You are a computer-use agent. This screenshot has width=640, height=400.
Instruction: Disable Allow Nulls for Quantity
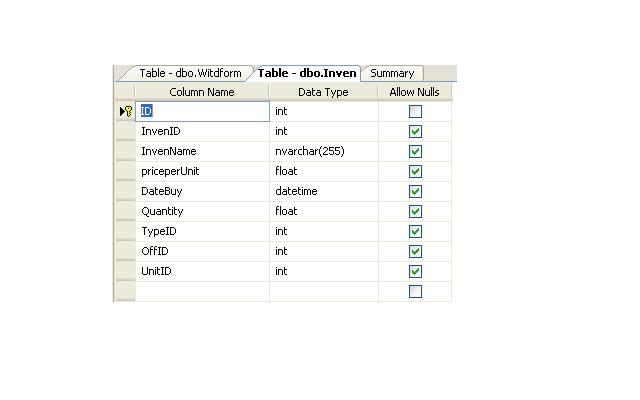pyautogui.click(x=415, y=211)
